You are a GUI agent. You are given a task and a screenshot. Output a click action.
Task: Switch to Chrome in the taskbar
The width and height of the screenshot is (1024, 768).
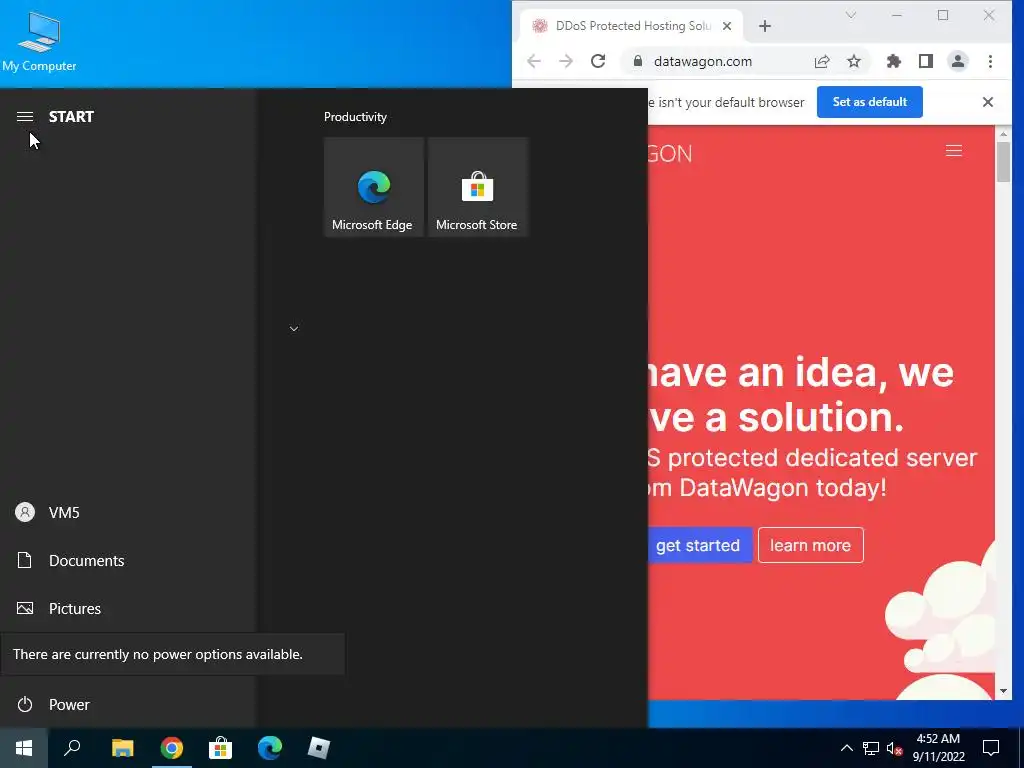172,748
